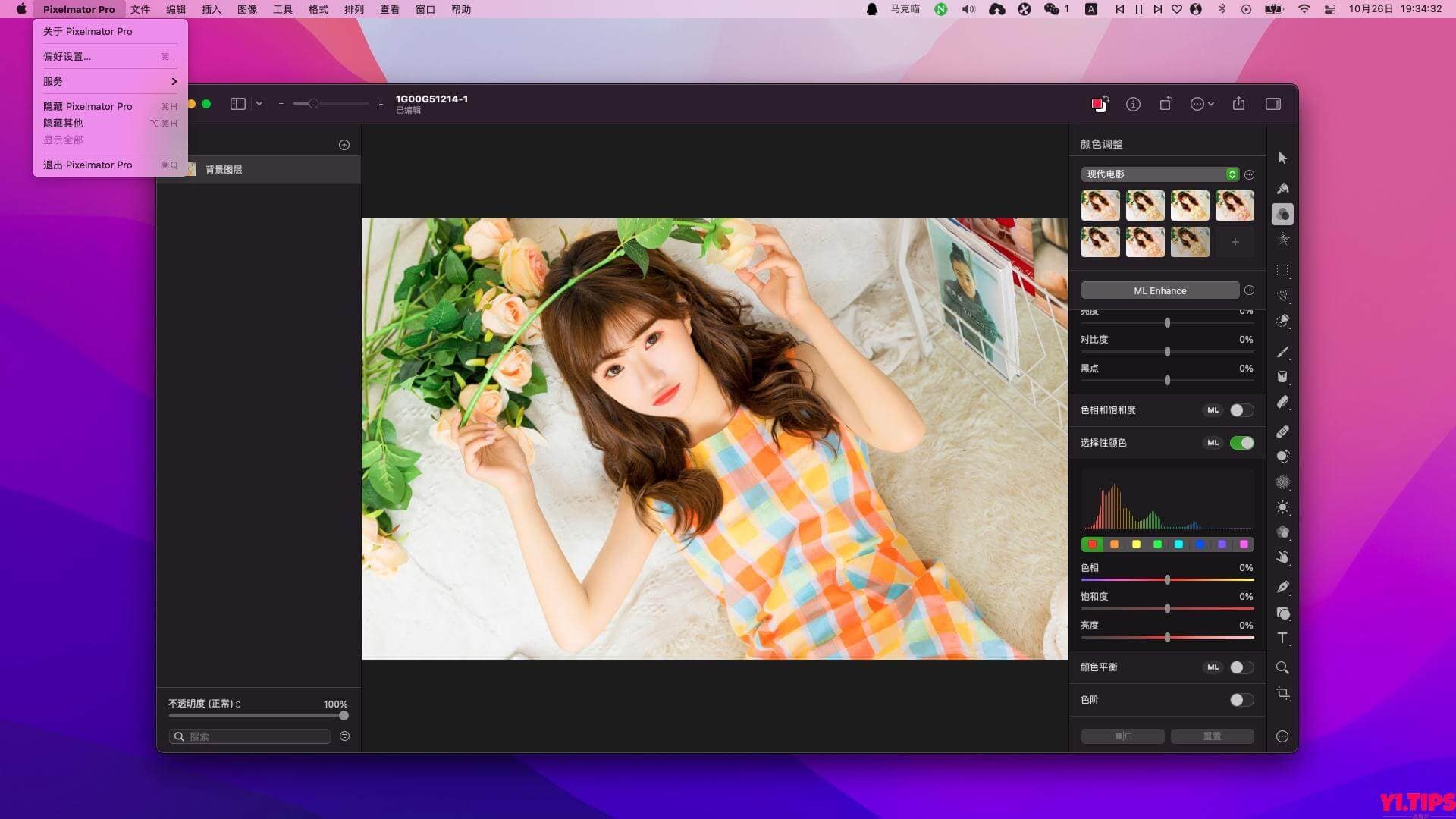Select the rectangular selection tool

(1283, 269)
